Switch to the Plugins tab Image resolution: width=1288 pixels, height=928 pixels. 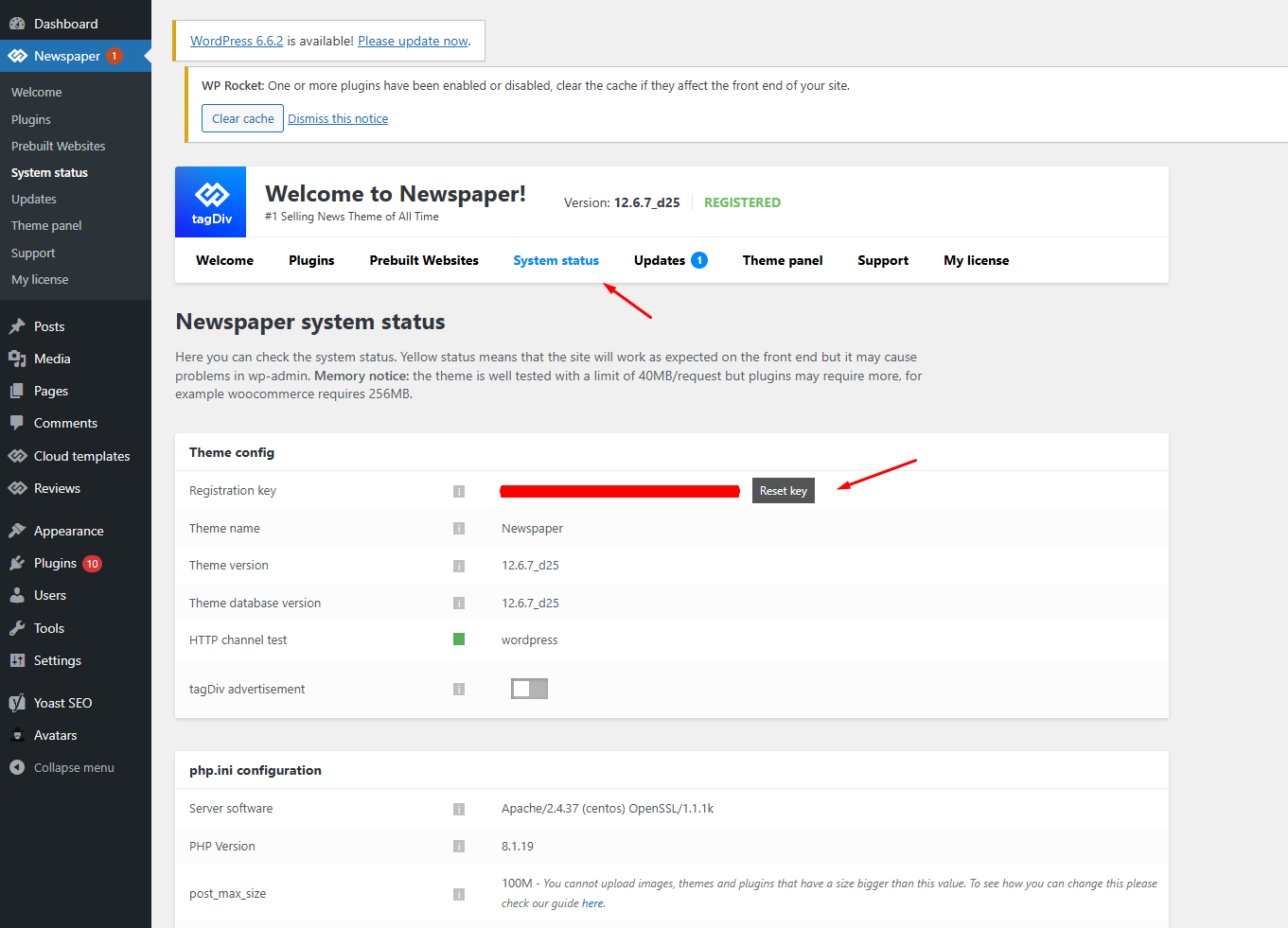click(x=311, y=260)
